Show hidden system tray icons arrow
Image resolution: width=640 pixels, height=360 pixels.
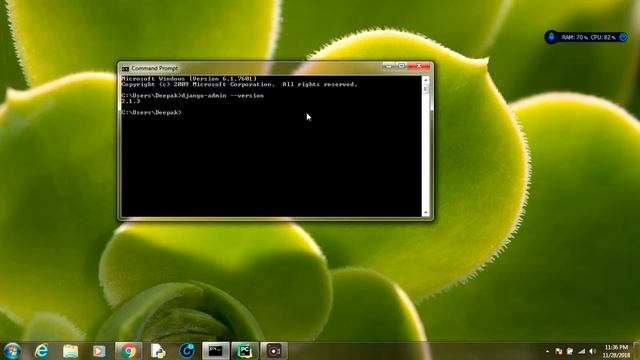pyautogui.click(x=547, y=351)
